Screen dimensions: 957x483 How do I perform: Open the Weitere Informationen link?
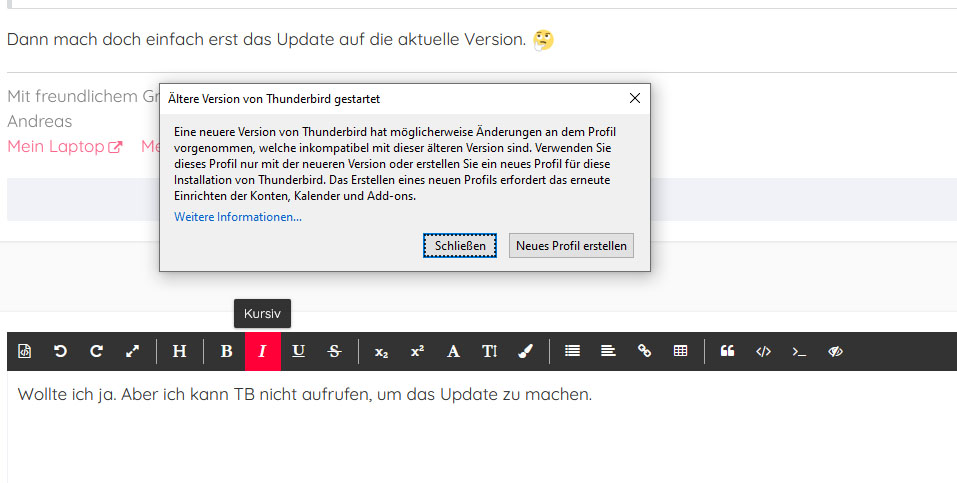pyautogui.click(x=237, y=217)
